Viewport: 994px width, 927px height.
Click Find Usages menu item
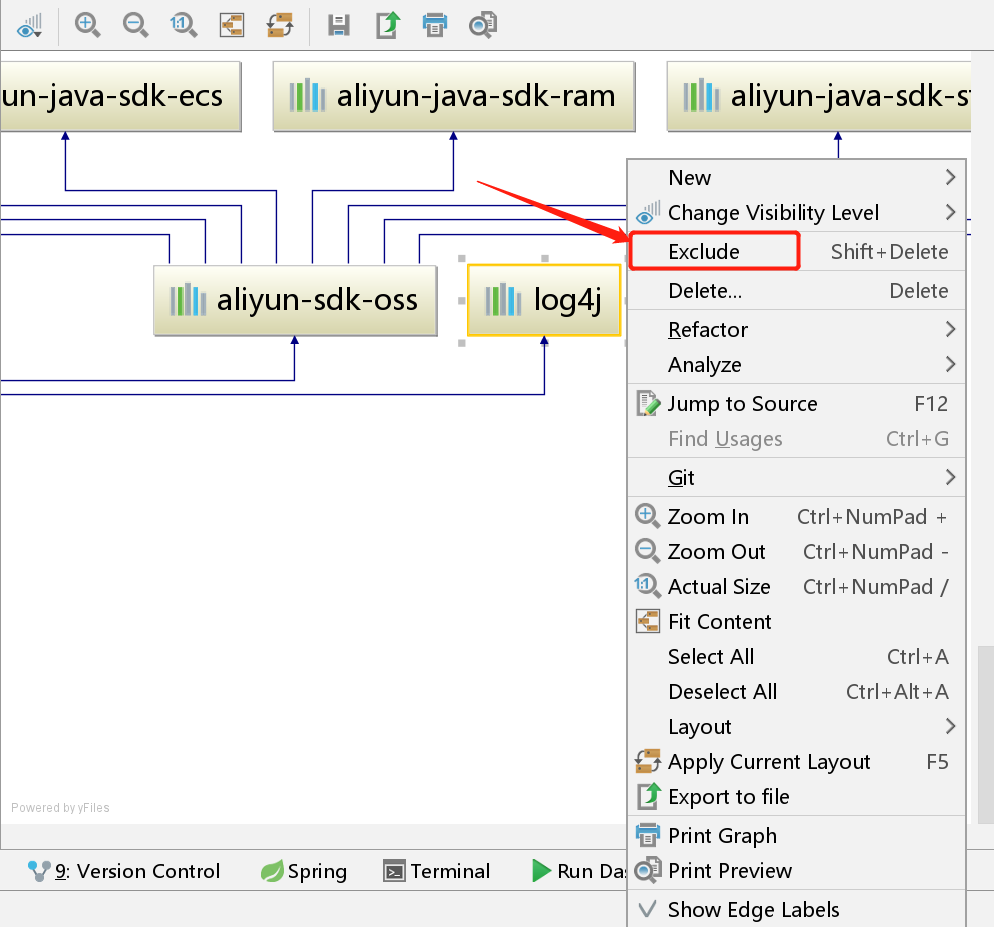(x=797, y=439)
